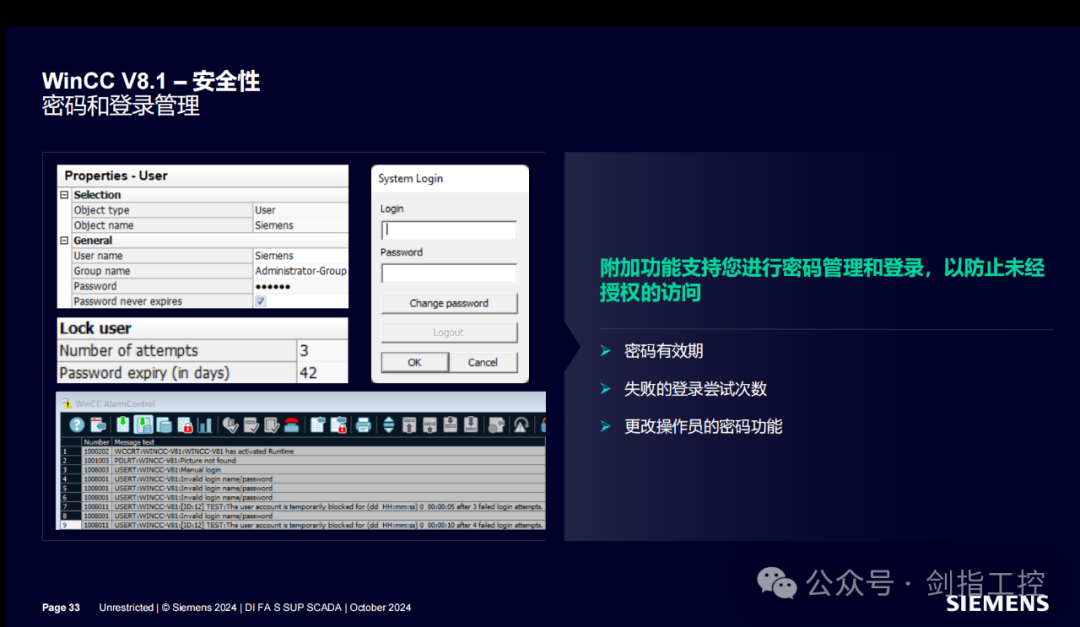Uncheck the Password never expires checkbox
The image size is (1080, 627).
pyautogui.click(x=259, y=301)
